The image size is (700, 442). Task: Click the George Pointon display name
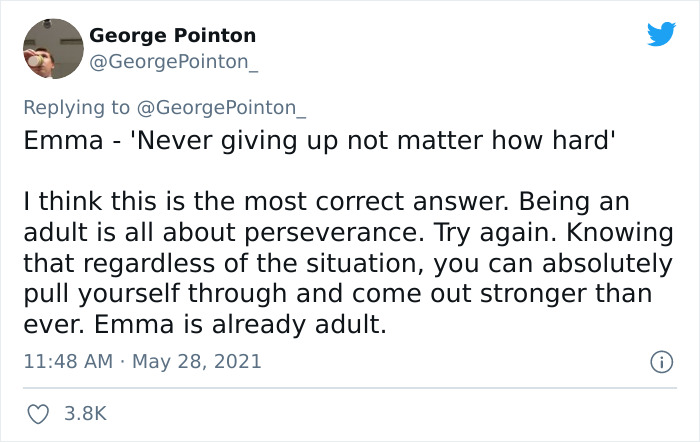(x=173, y=35)
